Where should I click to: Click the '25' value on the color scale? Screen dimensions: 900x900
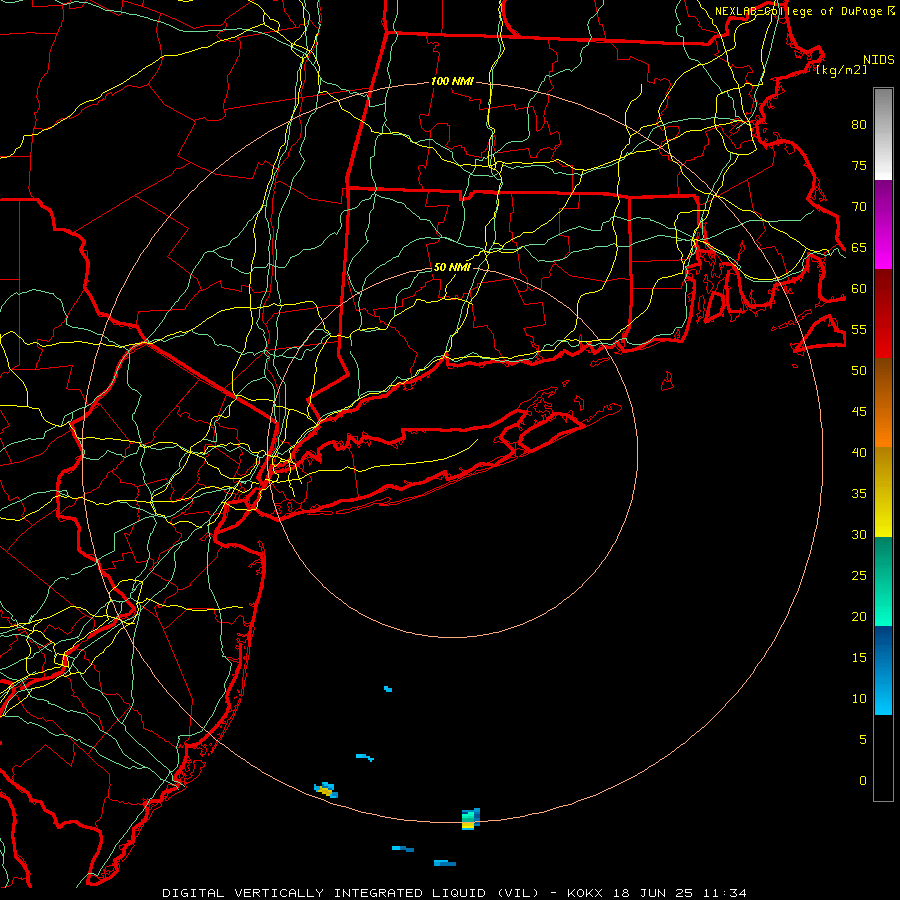(859, 576)
